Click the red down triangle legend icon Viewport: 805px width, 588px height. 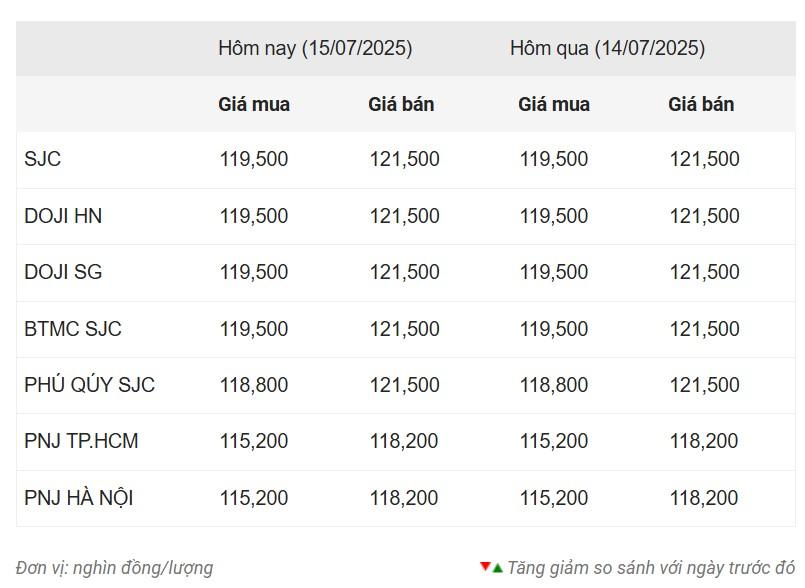coord(485,567)
